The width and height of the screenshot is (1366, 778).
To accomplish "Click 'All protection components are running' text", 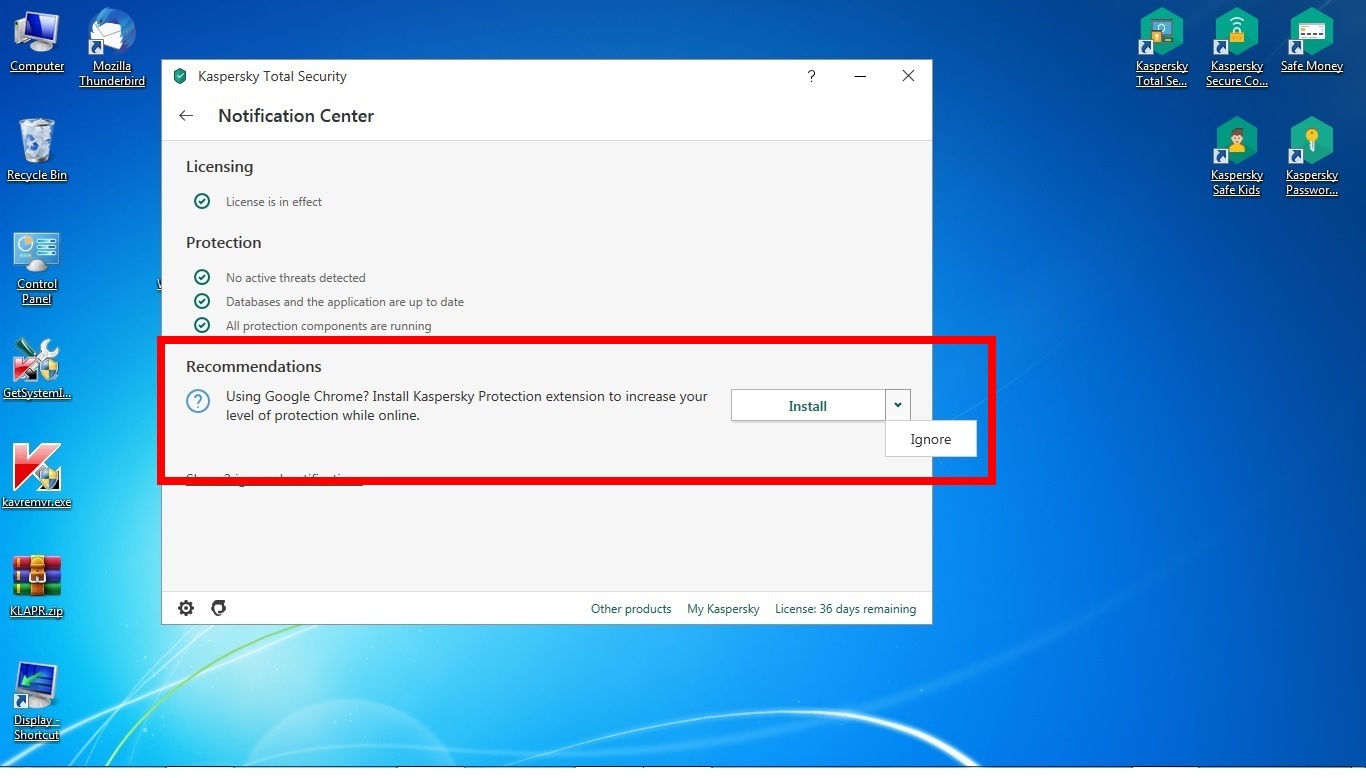I will [329, 326].
